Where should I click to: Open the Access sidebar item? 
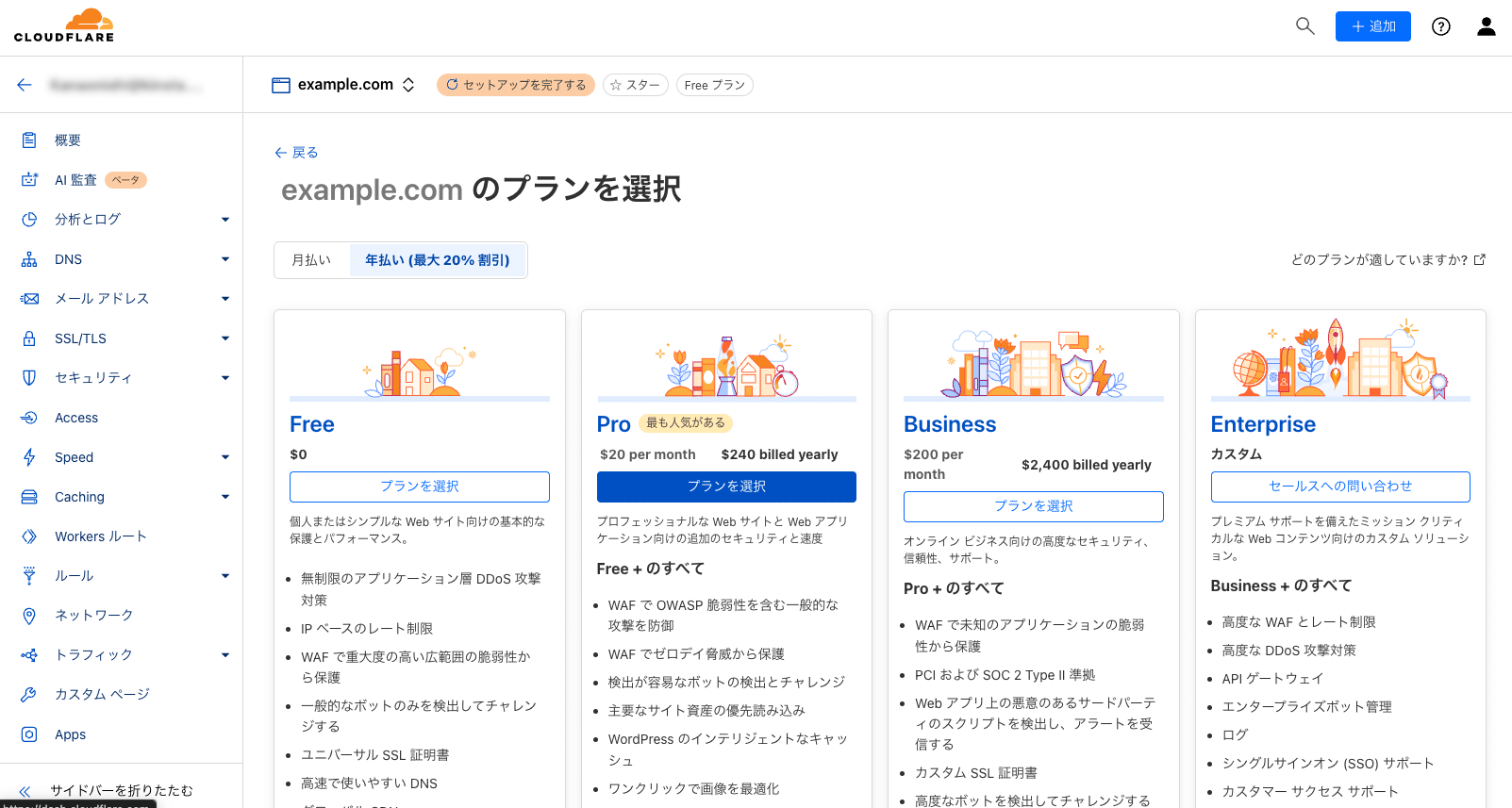[75, 418]
